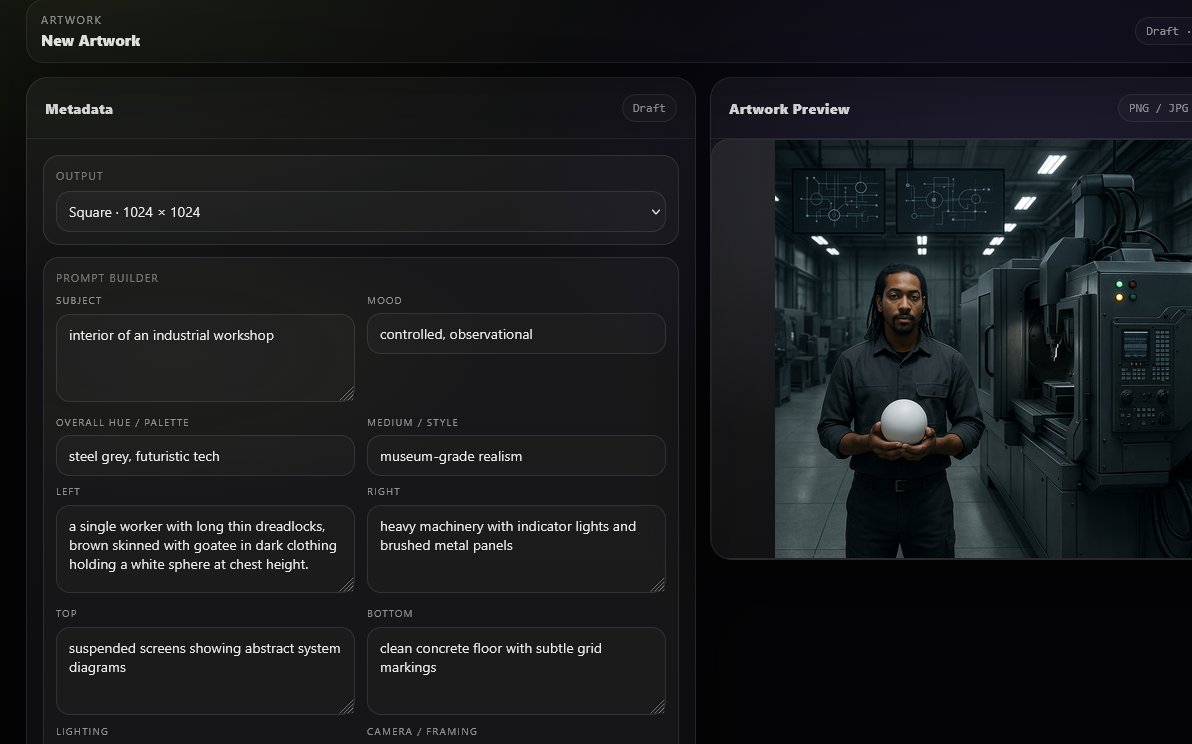Click the ARTWORK breadcrumb label

point(71,20)
